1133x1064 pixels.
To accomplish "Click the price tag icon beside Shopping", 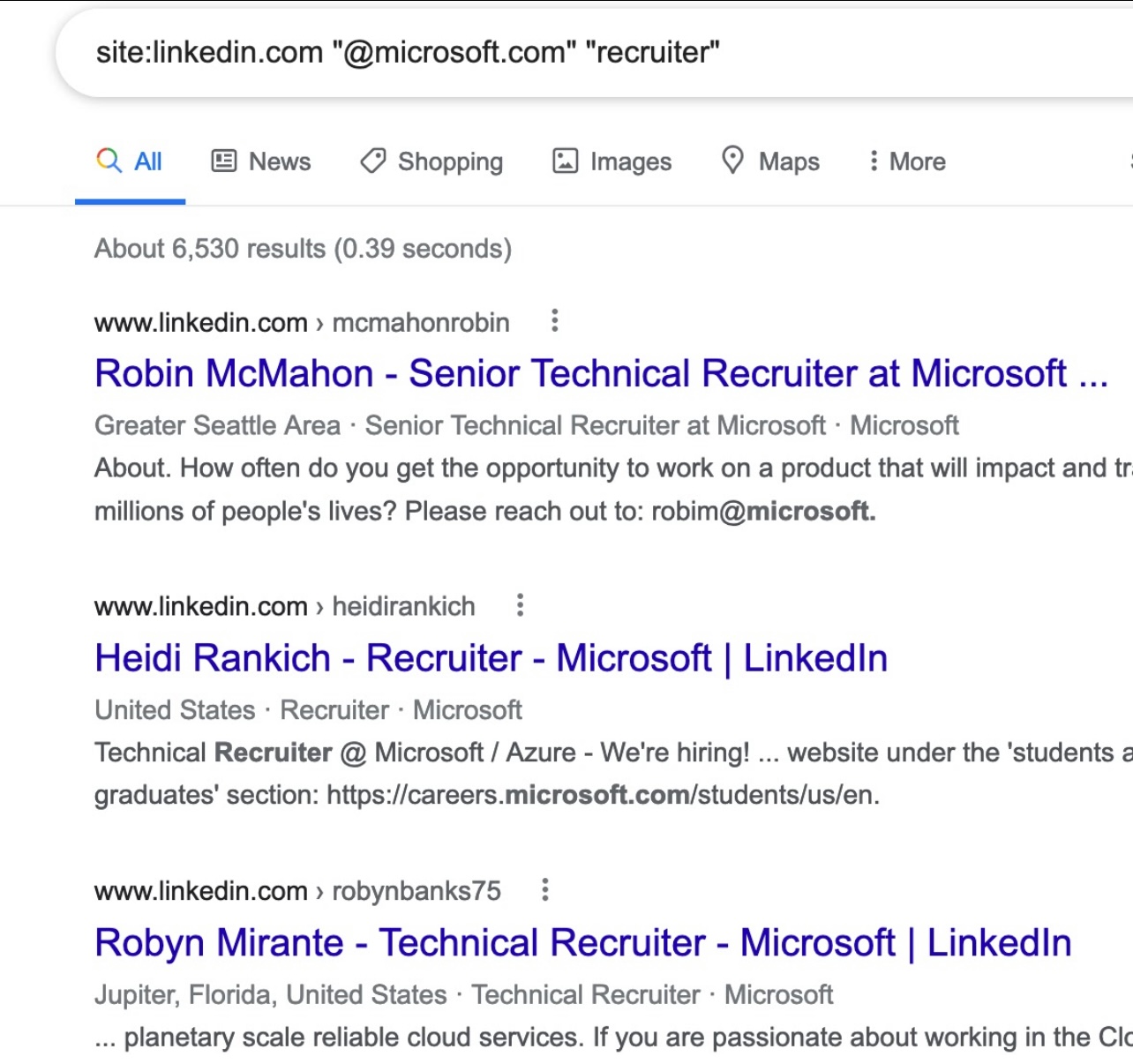I will click(373, 161).
